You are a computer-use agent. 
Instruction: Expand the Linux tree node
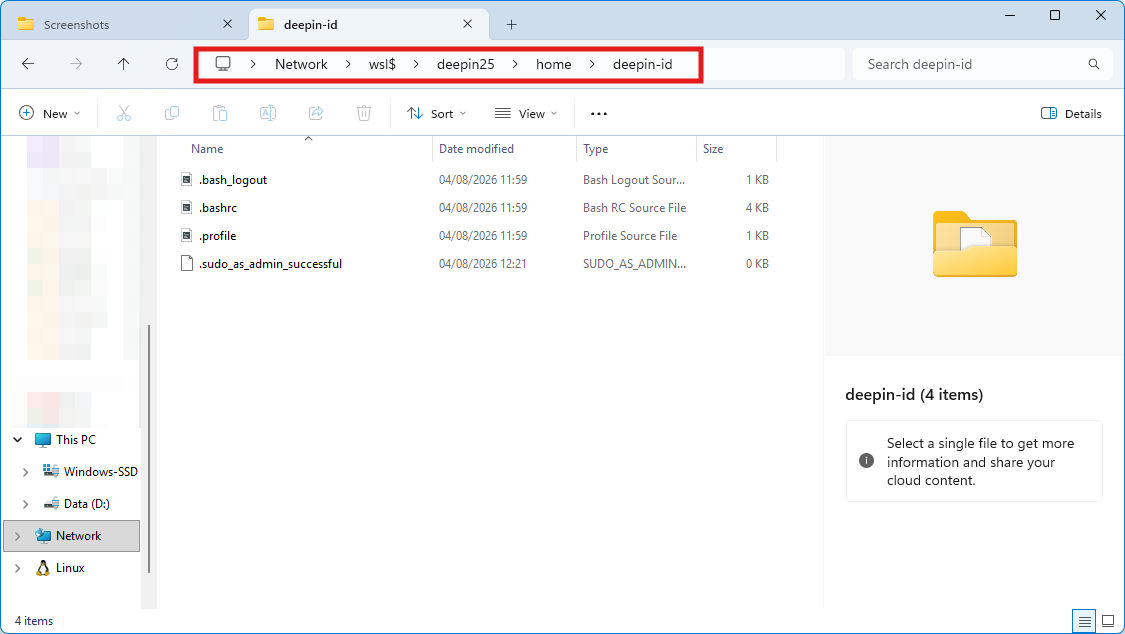click(x=18, y=568)
